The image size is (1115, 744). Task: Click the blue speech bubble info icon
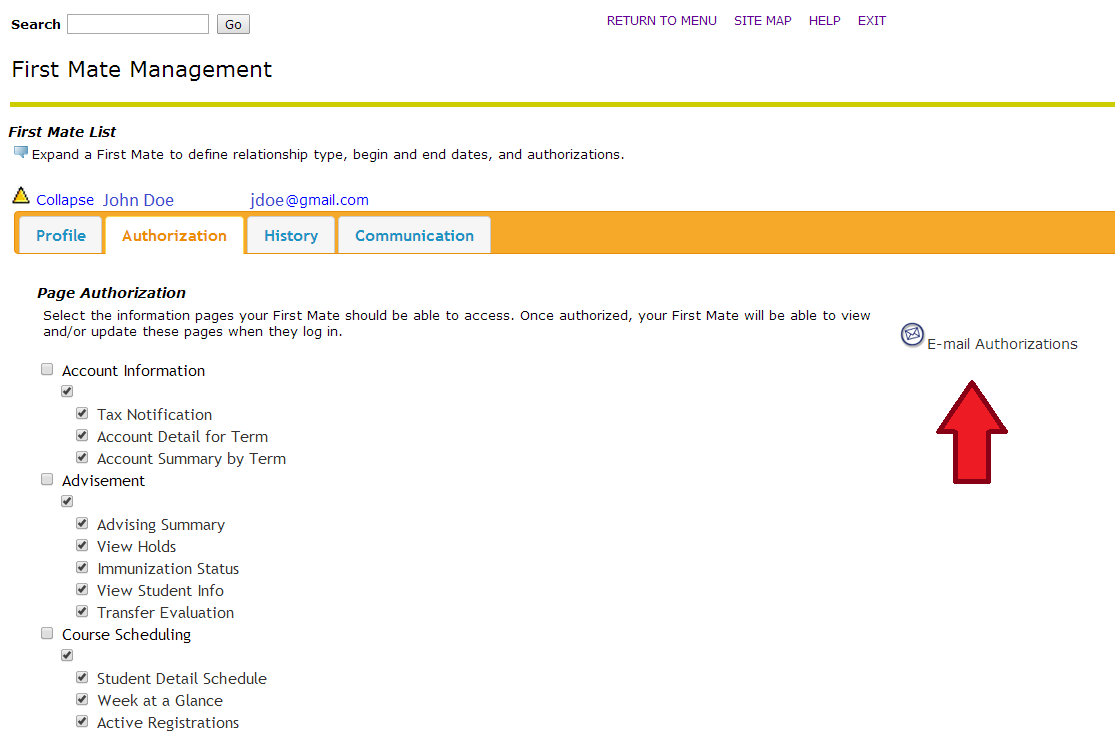(x=21, y=153)
